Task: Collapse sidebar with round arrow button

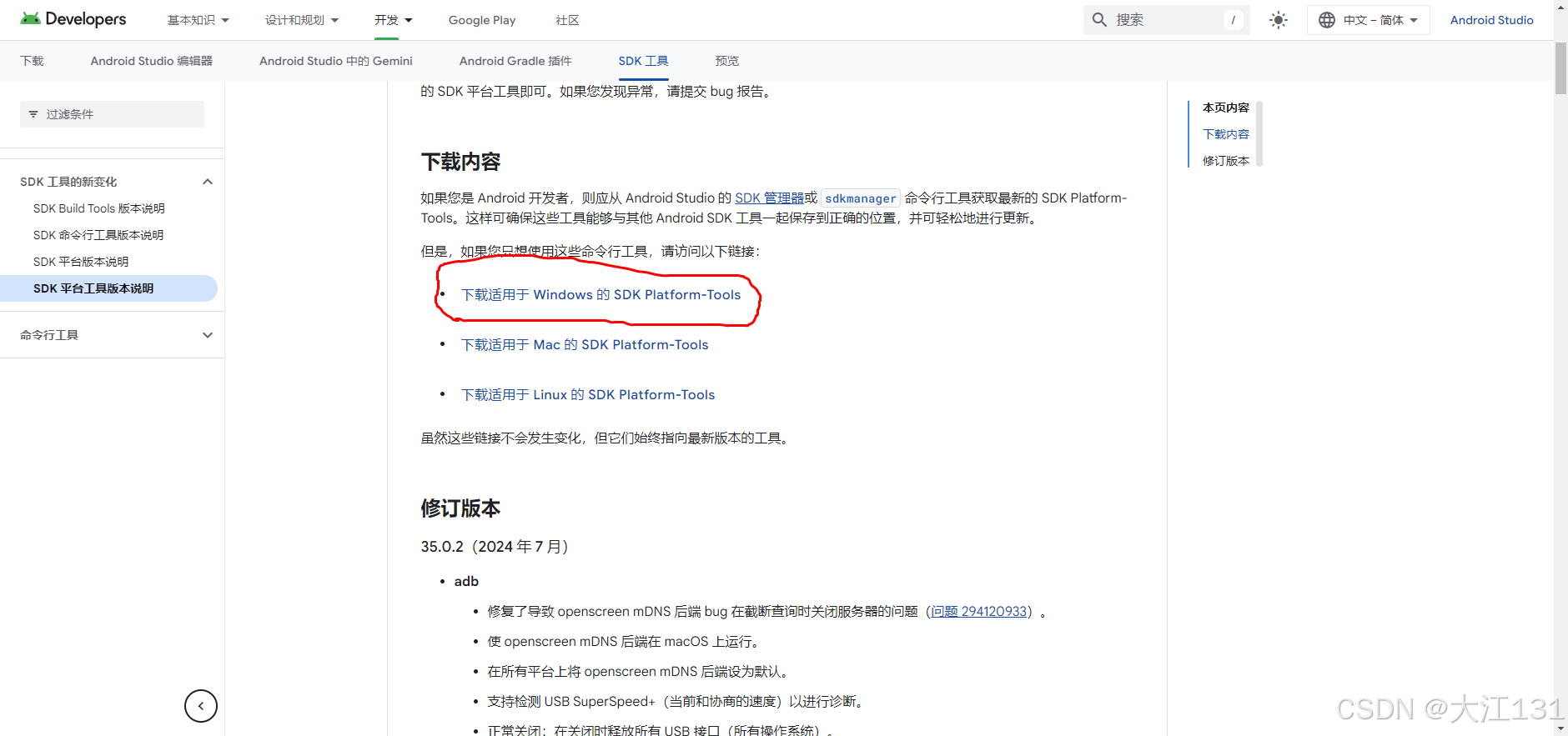Action: 201,706
